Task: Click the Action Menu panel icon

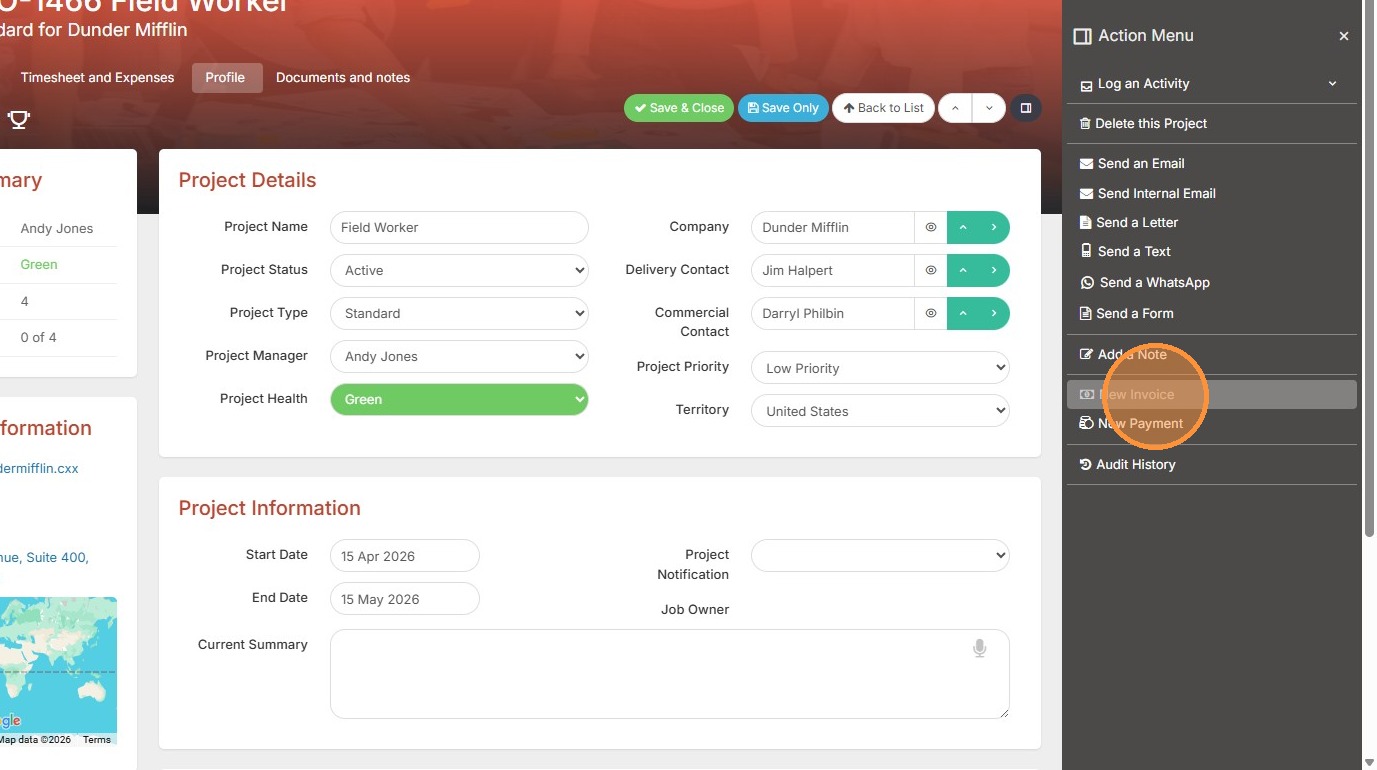Action: (1082, 36)
